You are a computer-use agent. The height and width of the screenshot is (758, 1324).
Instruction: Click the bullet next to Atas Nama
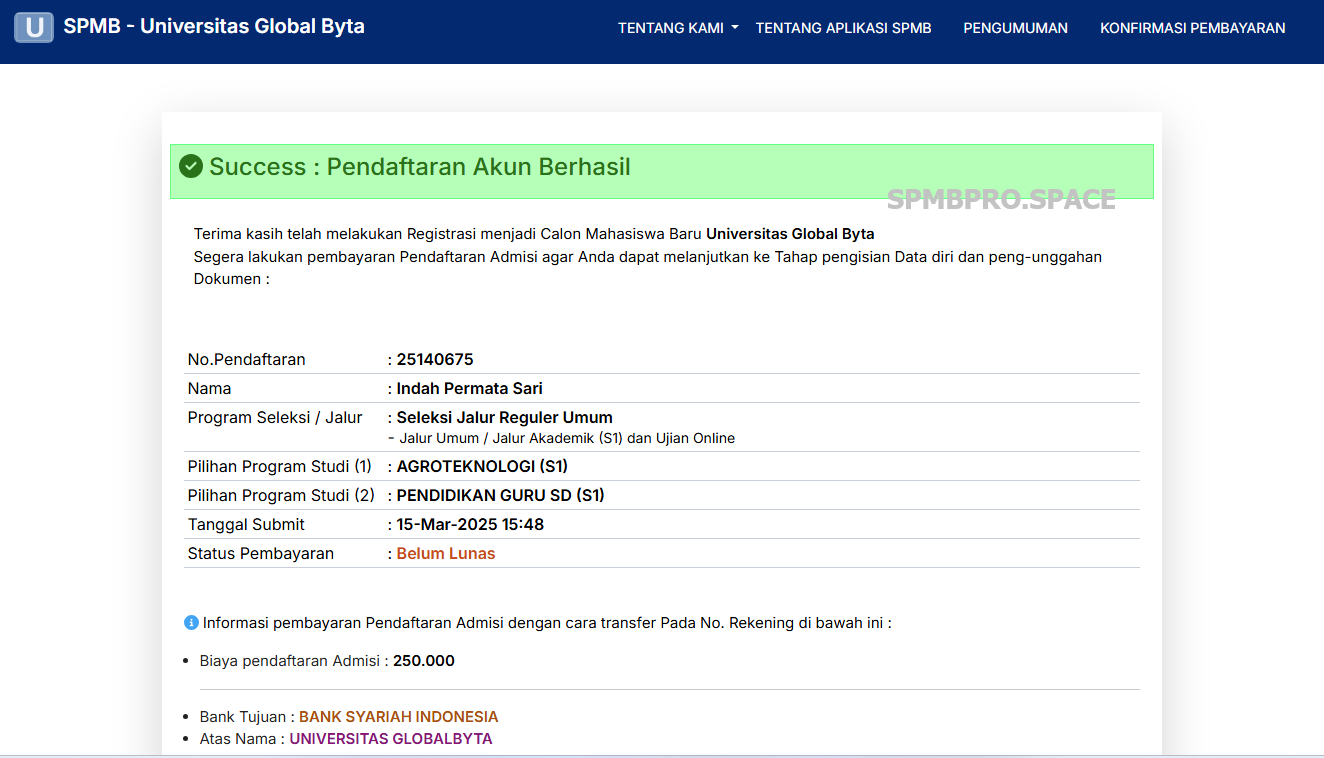coord(186,738)
